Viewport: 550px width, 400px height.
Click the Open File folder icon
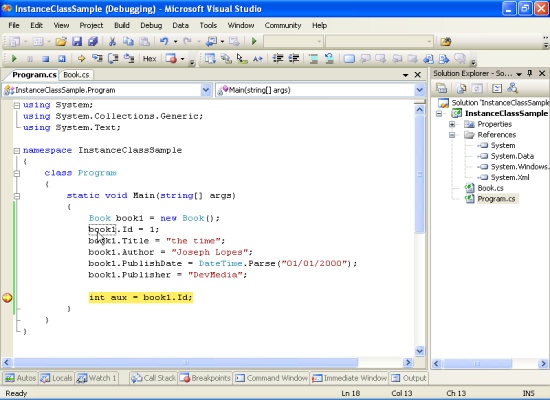(x=61, y=42)
